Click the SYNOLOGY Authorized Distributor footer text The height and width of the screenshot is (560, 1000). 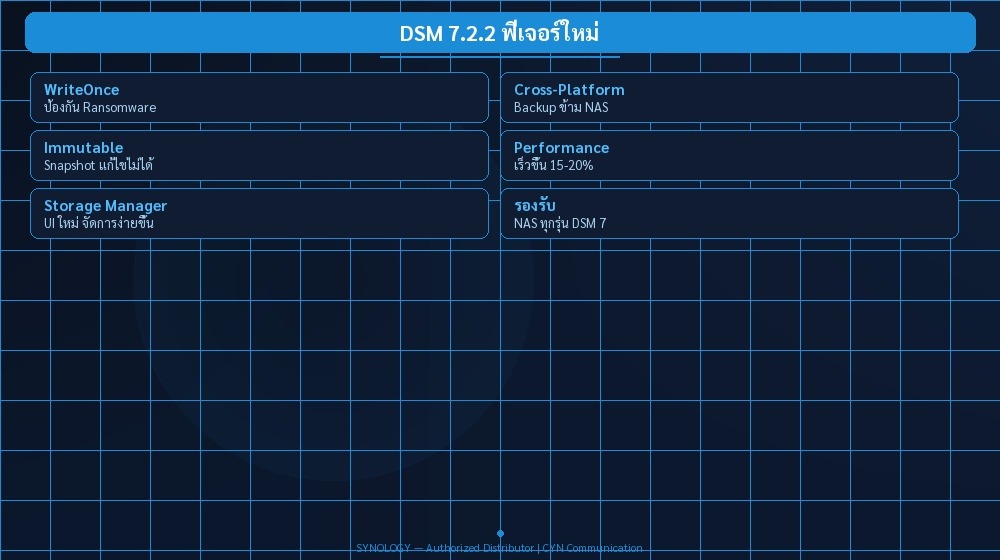pyautogui.click(x=499, y=548)
